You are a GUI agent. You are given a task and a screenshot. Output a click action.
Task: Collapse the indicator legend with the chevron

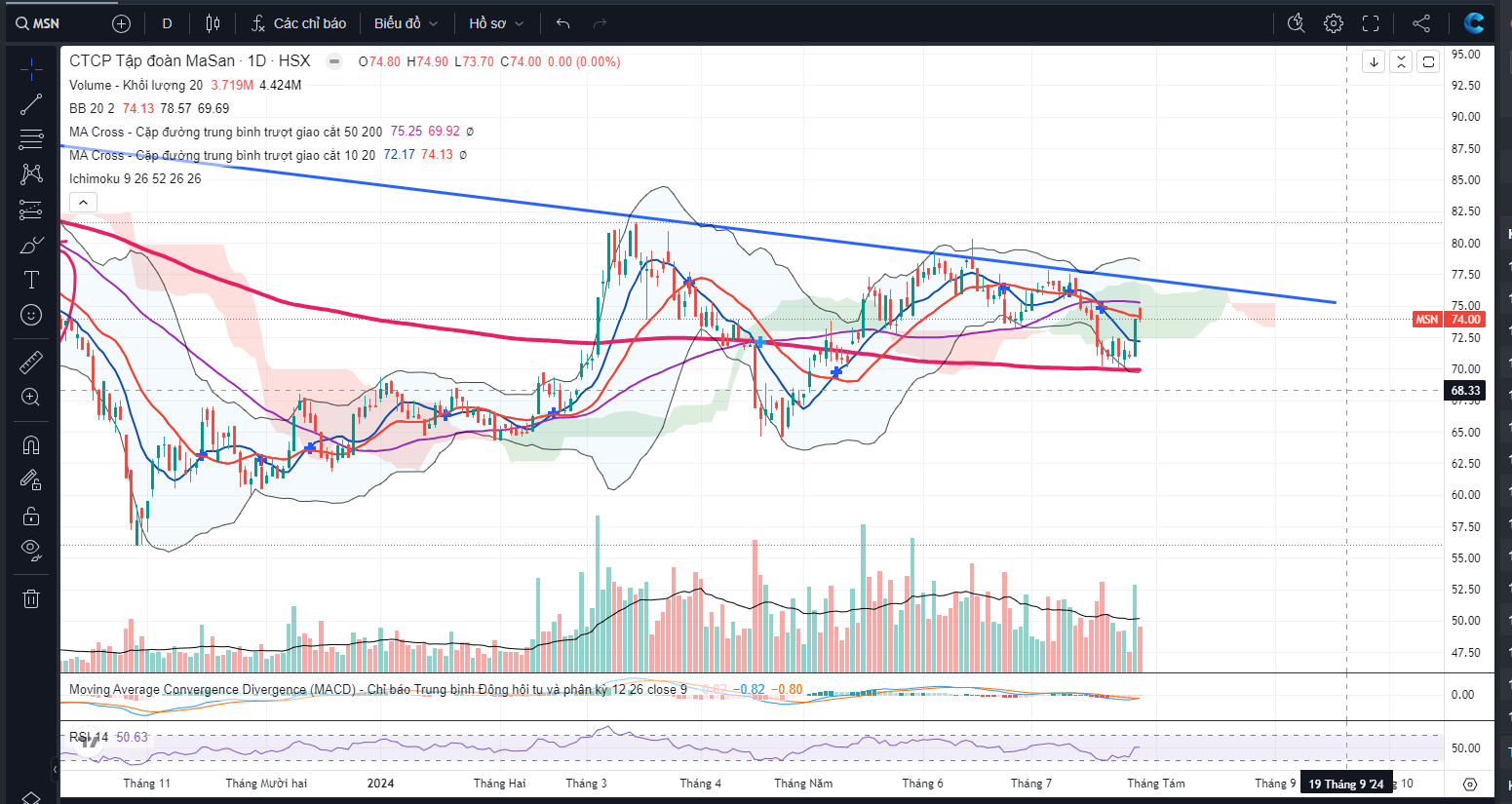click(x=83, y=203)
